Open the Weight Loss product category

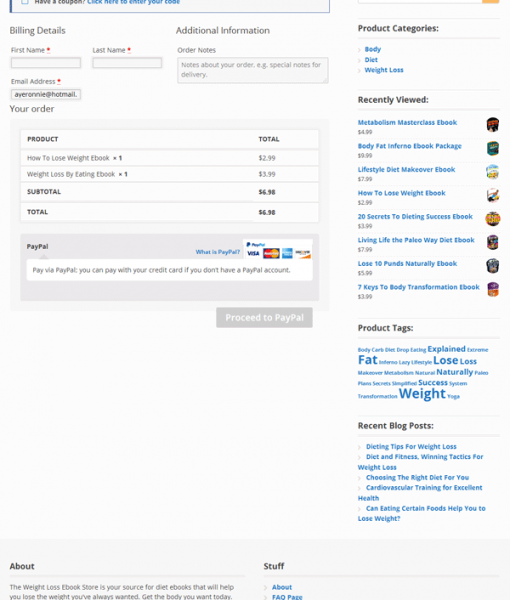coord(384,70)
